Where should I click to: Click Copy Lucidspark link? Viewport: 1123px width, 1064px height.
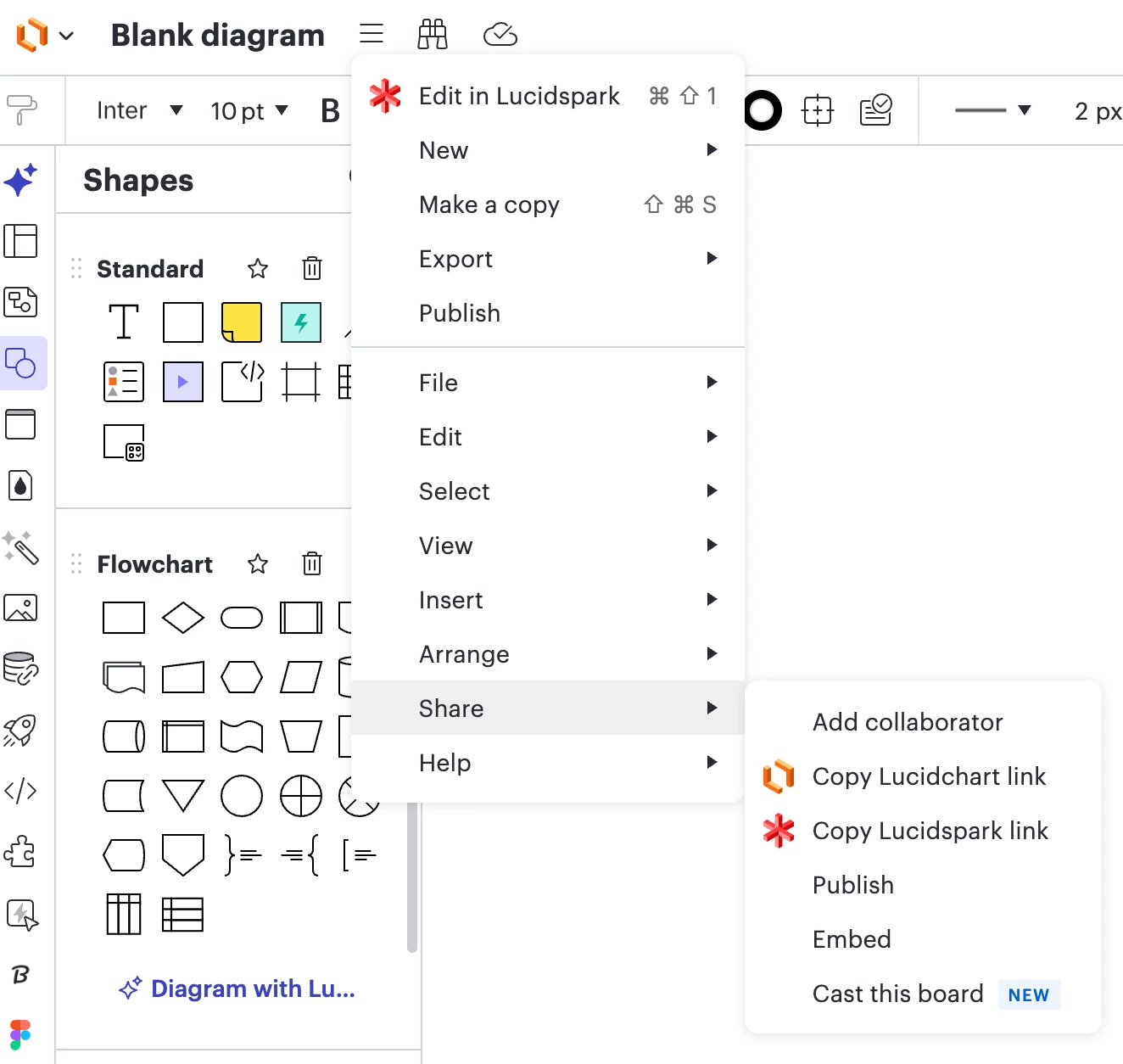tap(923, 831)
